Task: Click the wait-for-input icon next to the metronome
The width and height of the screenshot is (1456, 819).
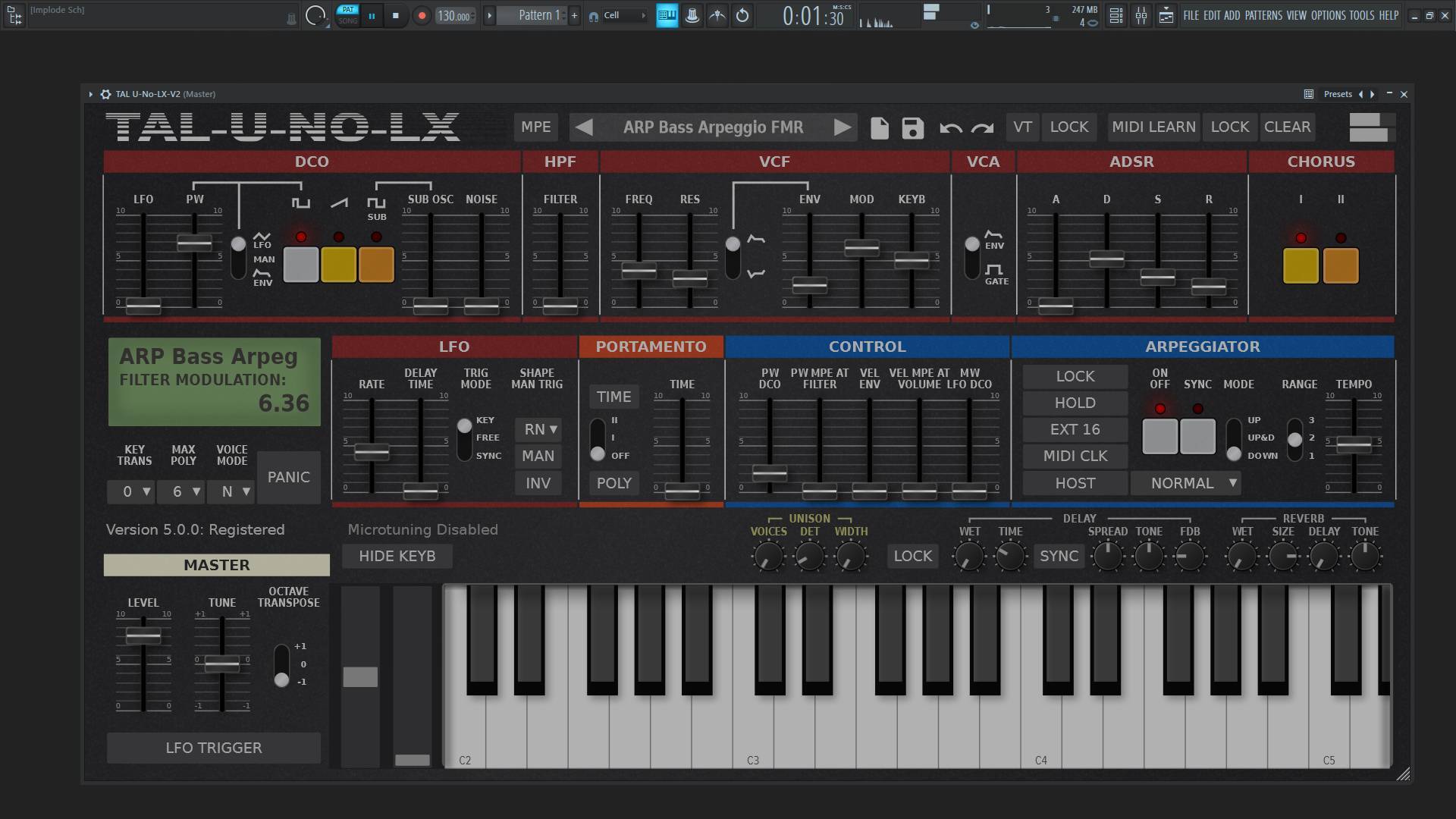Action: [x=717, y=15]
